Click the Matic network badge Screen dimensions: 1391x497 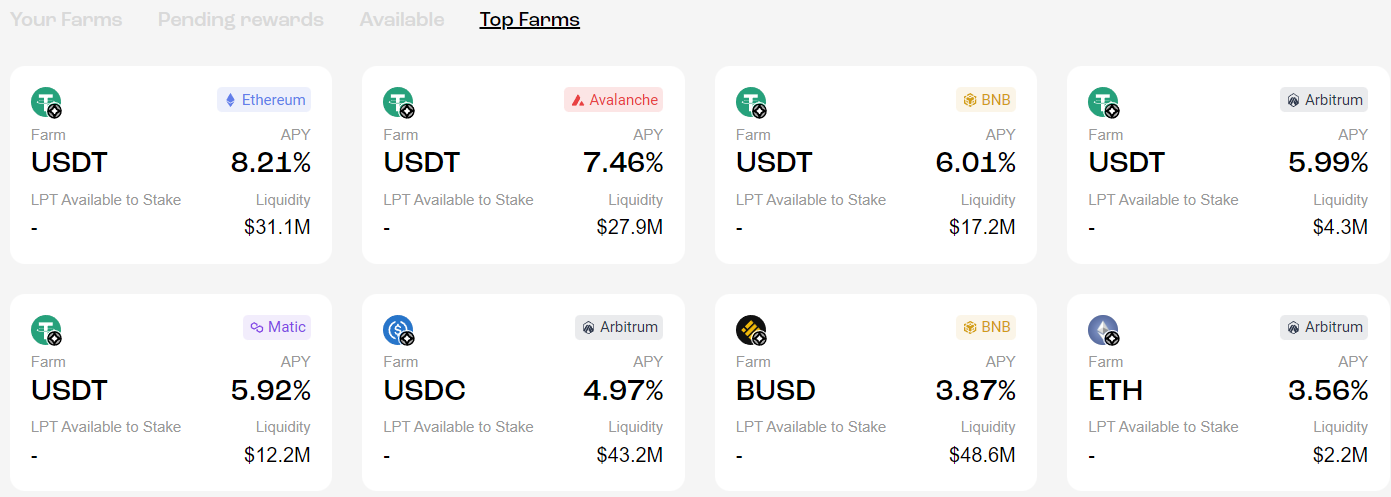point(277,327)
